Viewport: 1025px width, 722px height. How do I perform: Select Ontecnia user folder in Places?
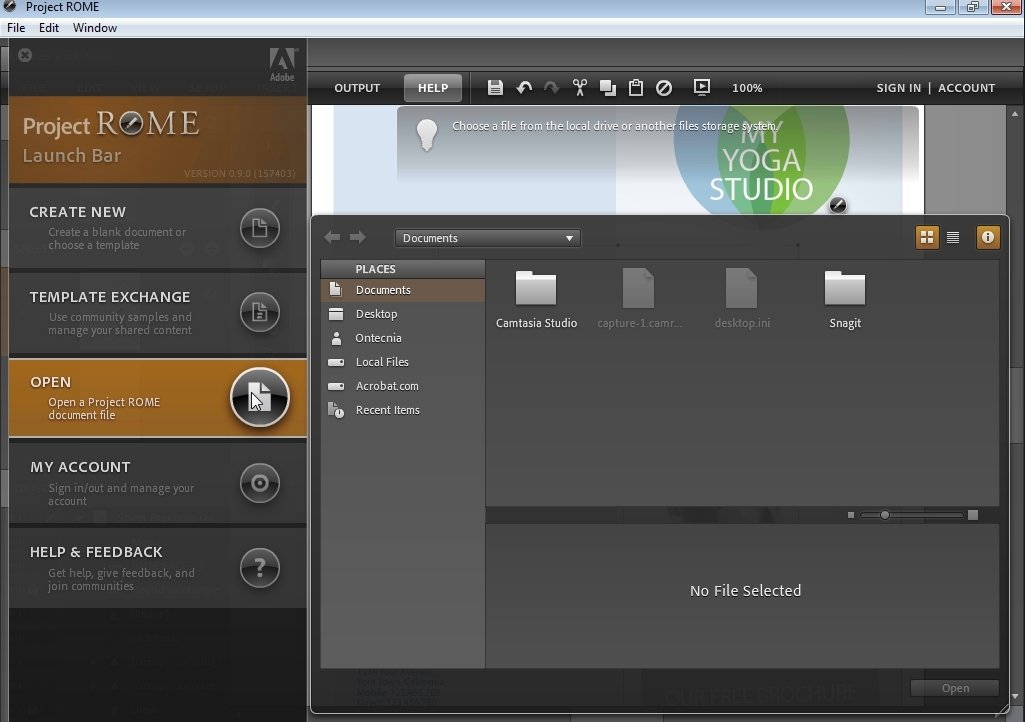point(403,338)
